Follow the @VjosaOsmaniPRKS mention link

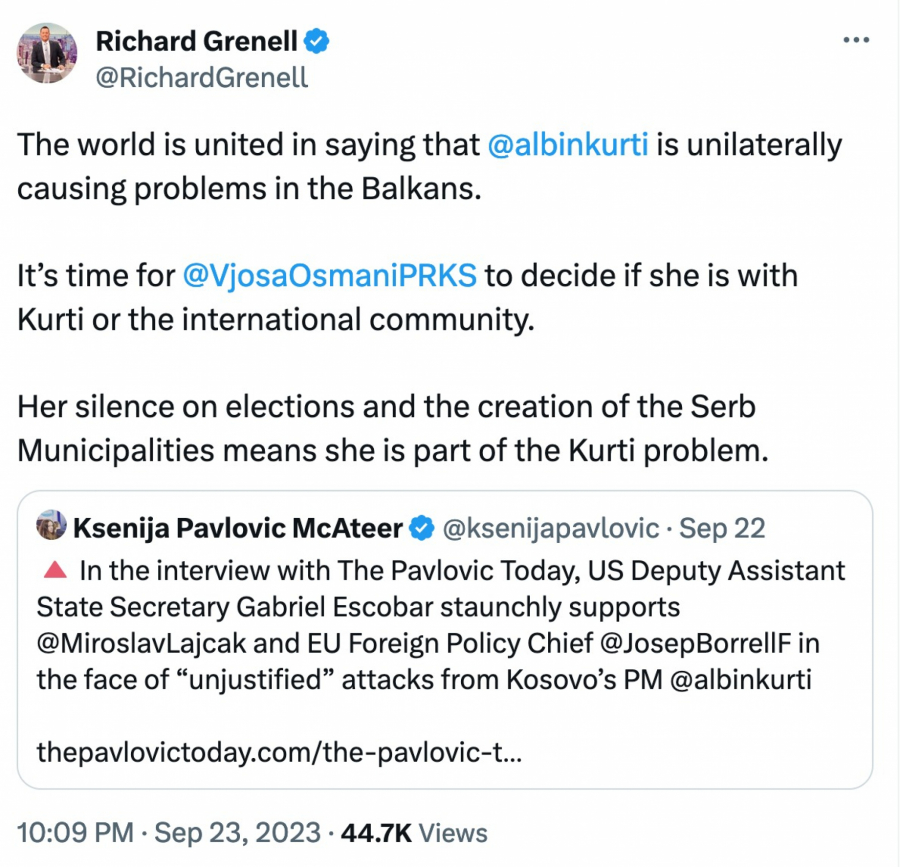coord(330,274)
